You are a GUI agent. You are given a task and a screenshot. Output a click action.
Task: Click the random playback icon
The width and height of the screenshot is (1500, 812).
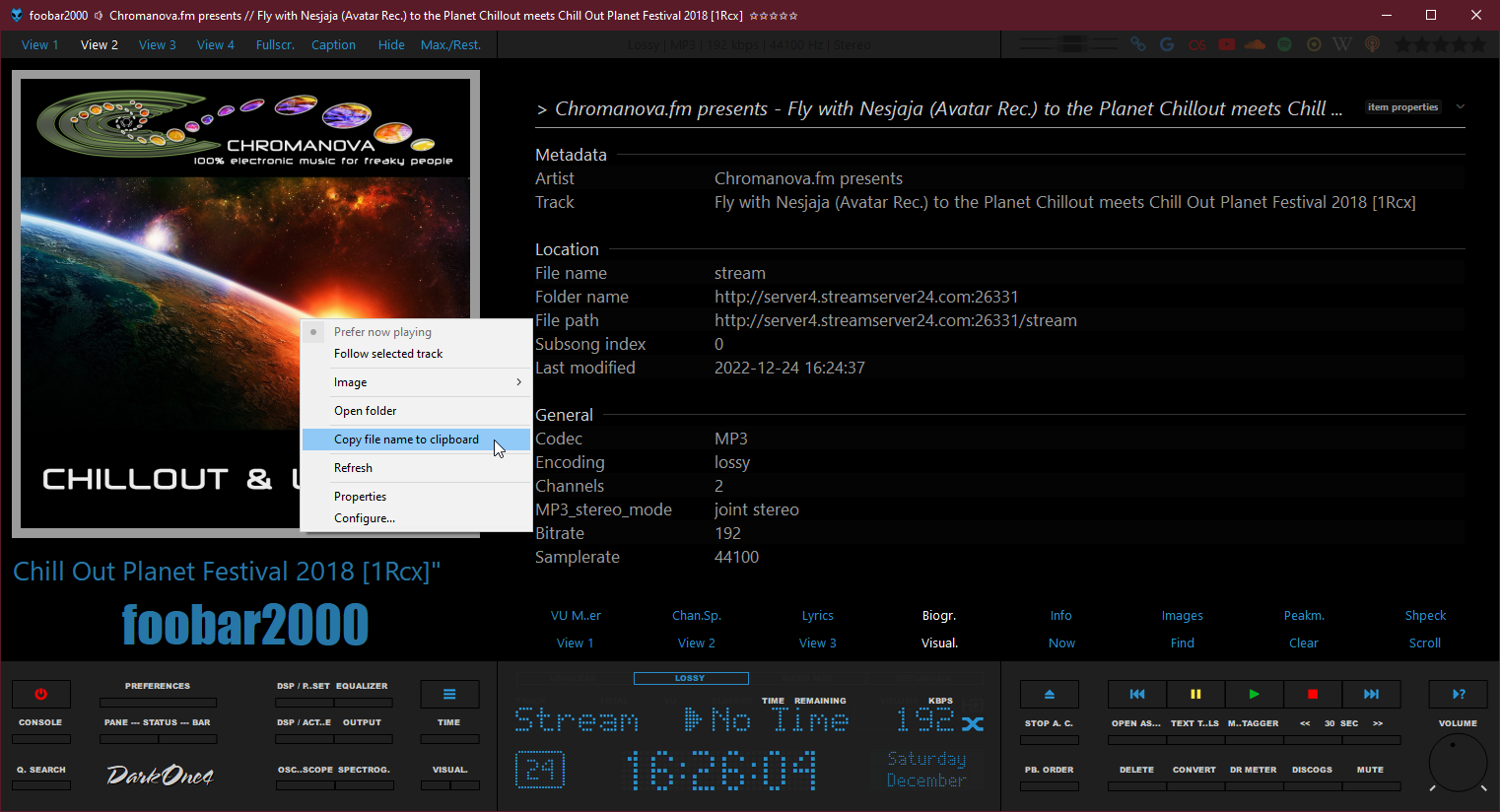click(x=973, y=723)
